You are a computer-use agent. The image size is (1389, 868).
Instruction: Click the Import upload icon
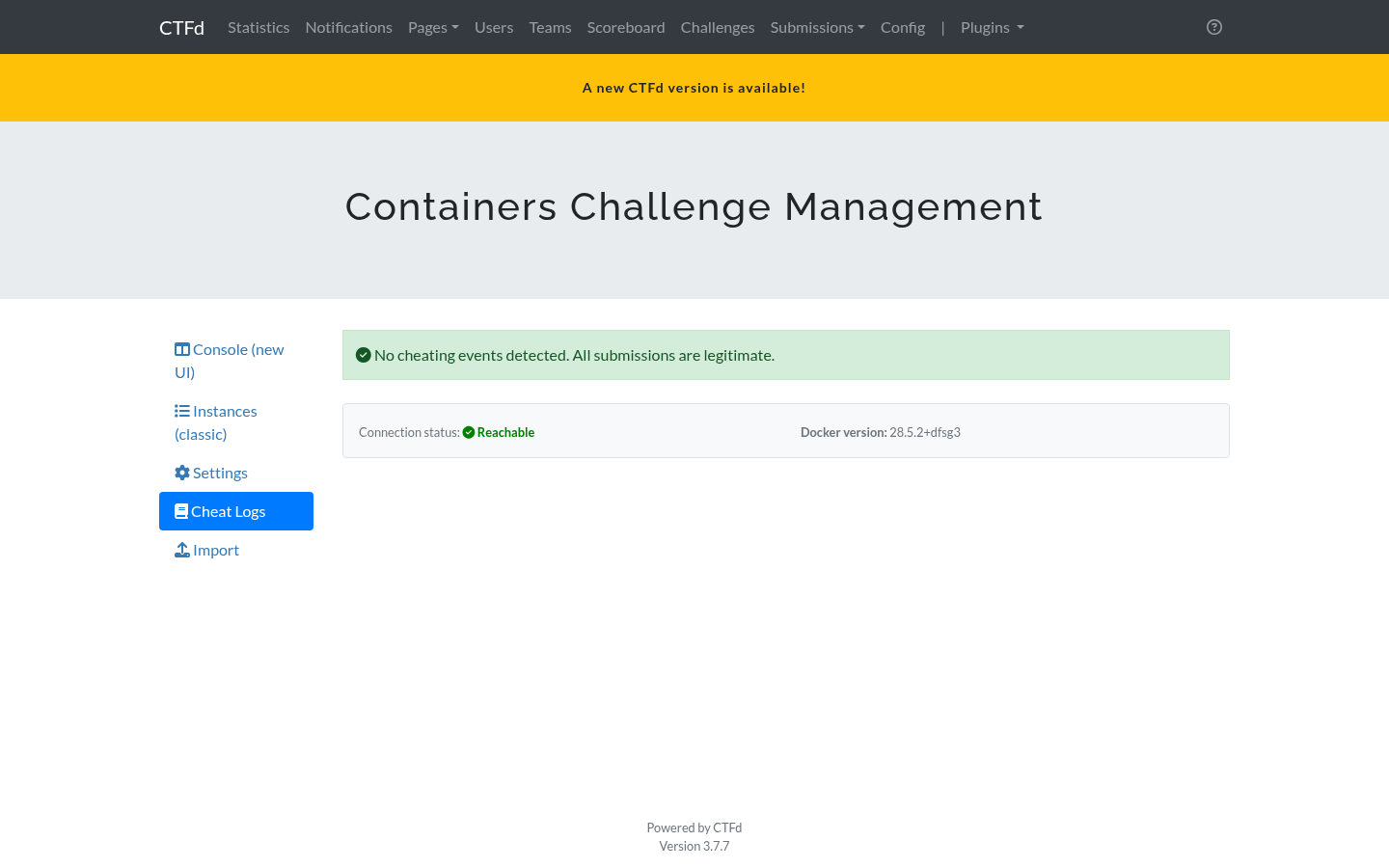(x=182, y=550)
